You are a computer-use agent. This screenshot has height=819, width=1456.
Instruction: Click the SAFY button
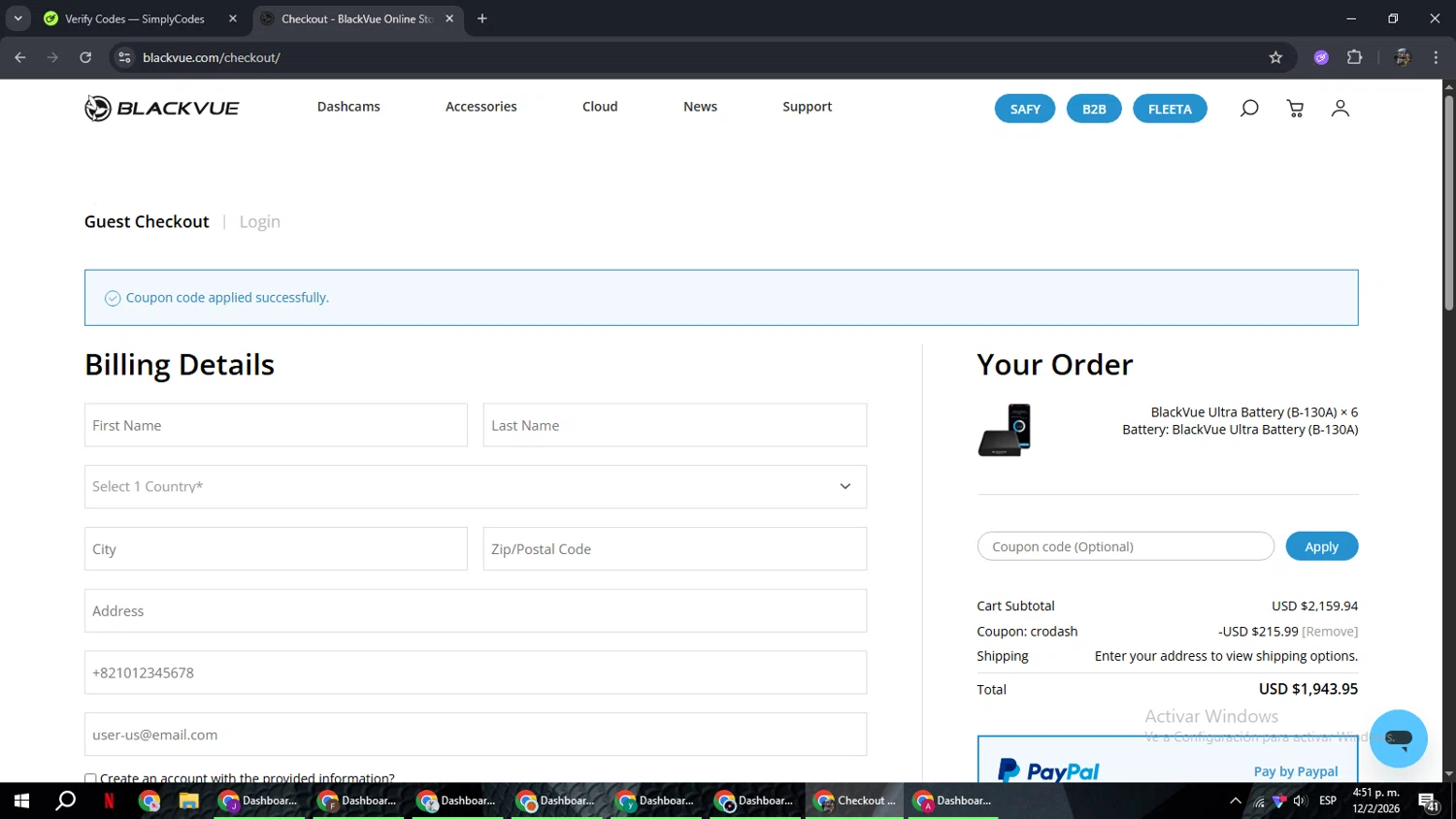(x=1025, y=109)
